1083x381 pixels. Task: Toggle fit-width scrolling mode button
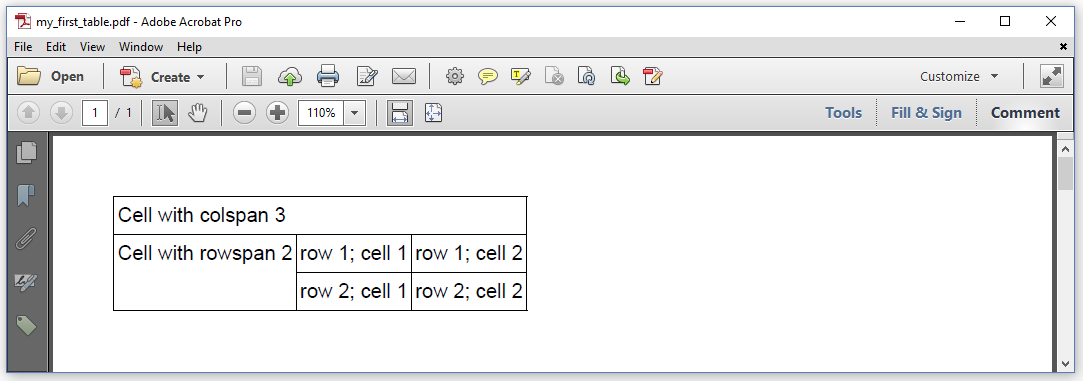pos(400,113)
